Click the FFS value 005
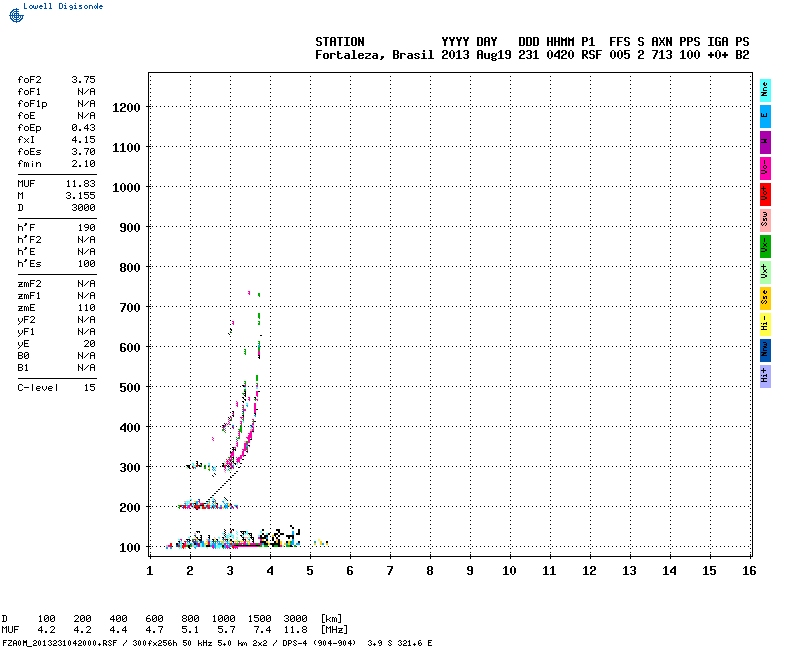800x650 pixels. coord(619,55)
